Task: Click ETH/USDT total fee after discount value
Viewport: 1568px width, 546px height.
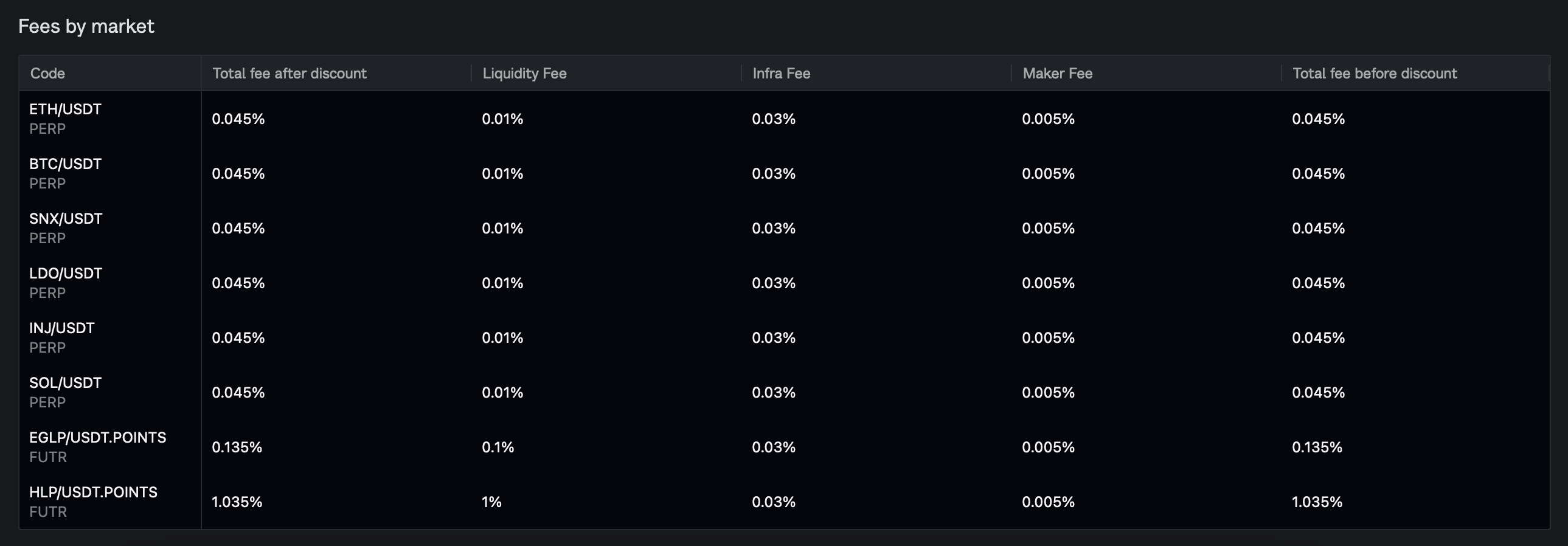Action: click(x=238, y=119)
